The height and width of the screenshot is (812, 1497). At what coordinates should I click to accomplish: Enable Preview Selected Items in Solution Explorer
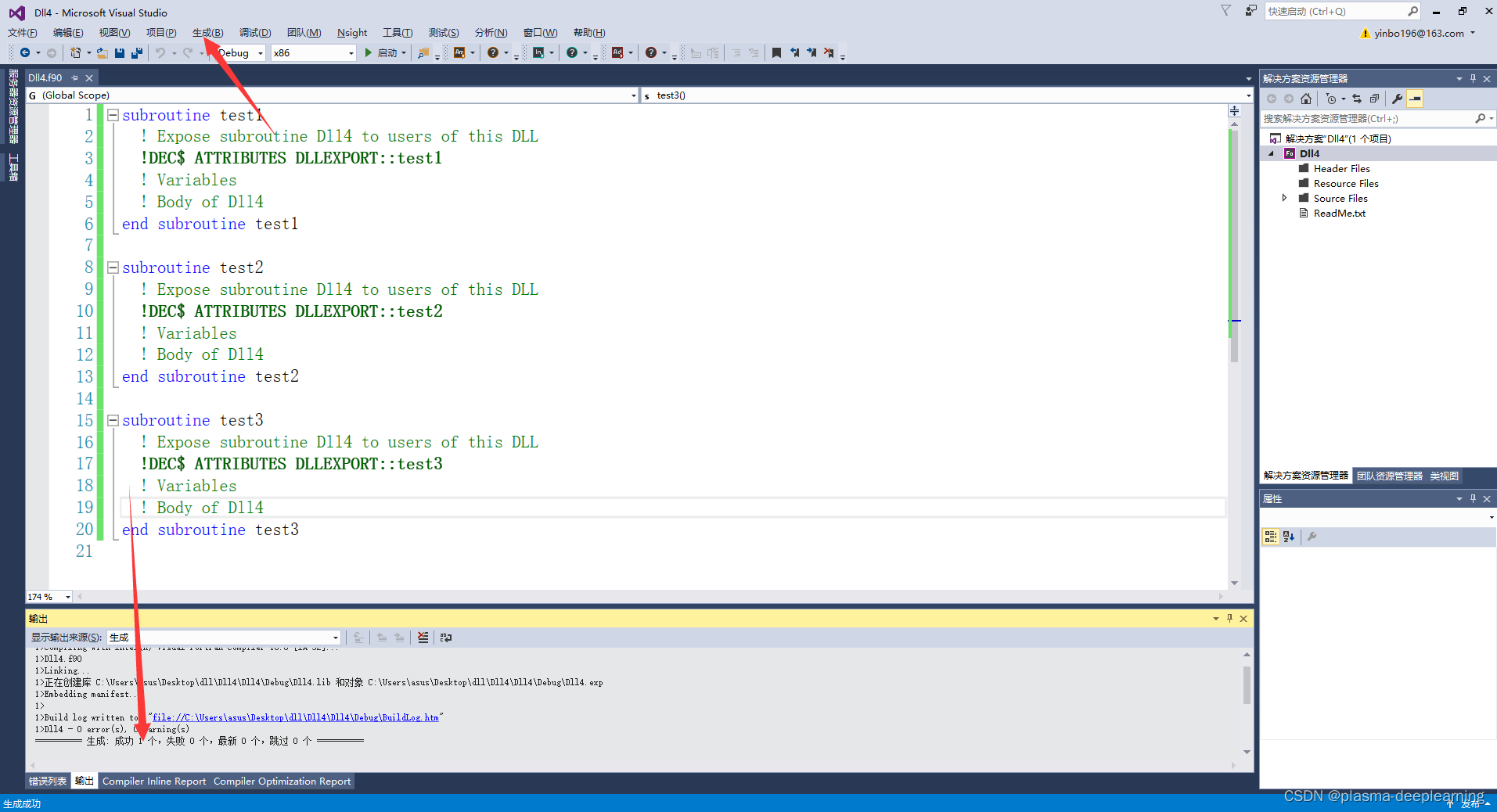click(1416, 99)
